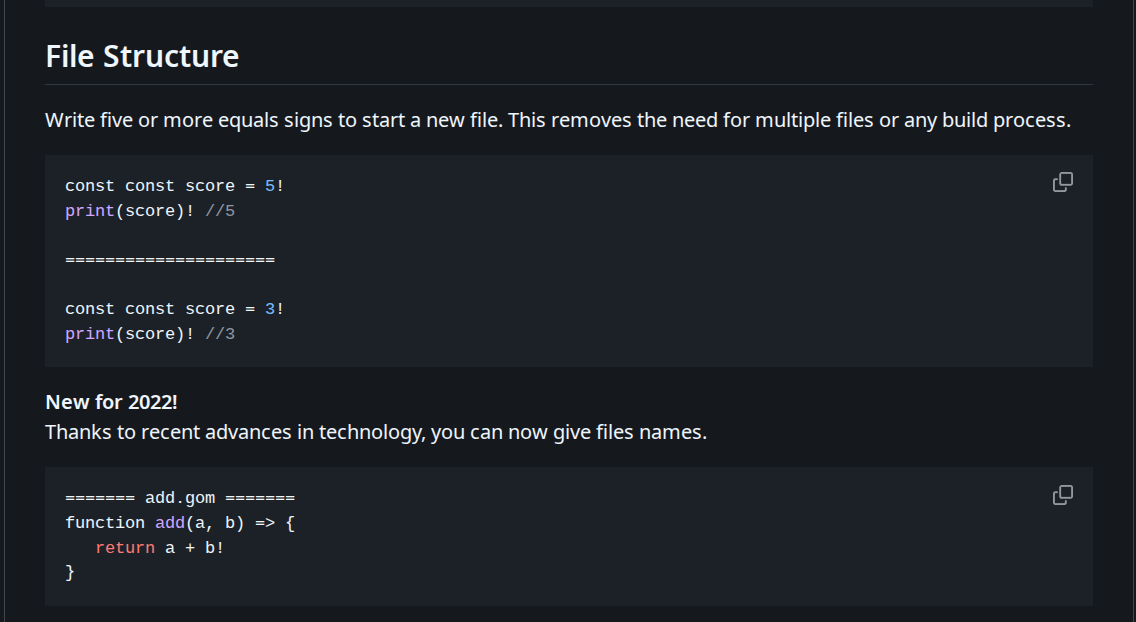
Task: Click the //3 comment in the code
Action: click(220, 335)
